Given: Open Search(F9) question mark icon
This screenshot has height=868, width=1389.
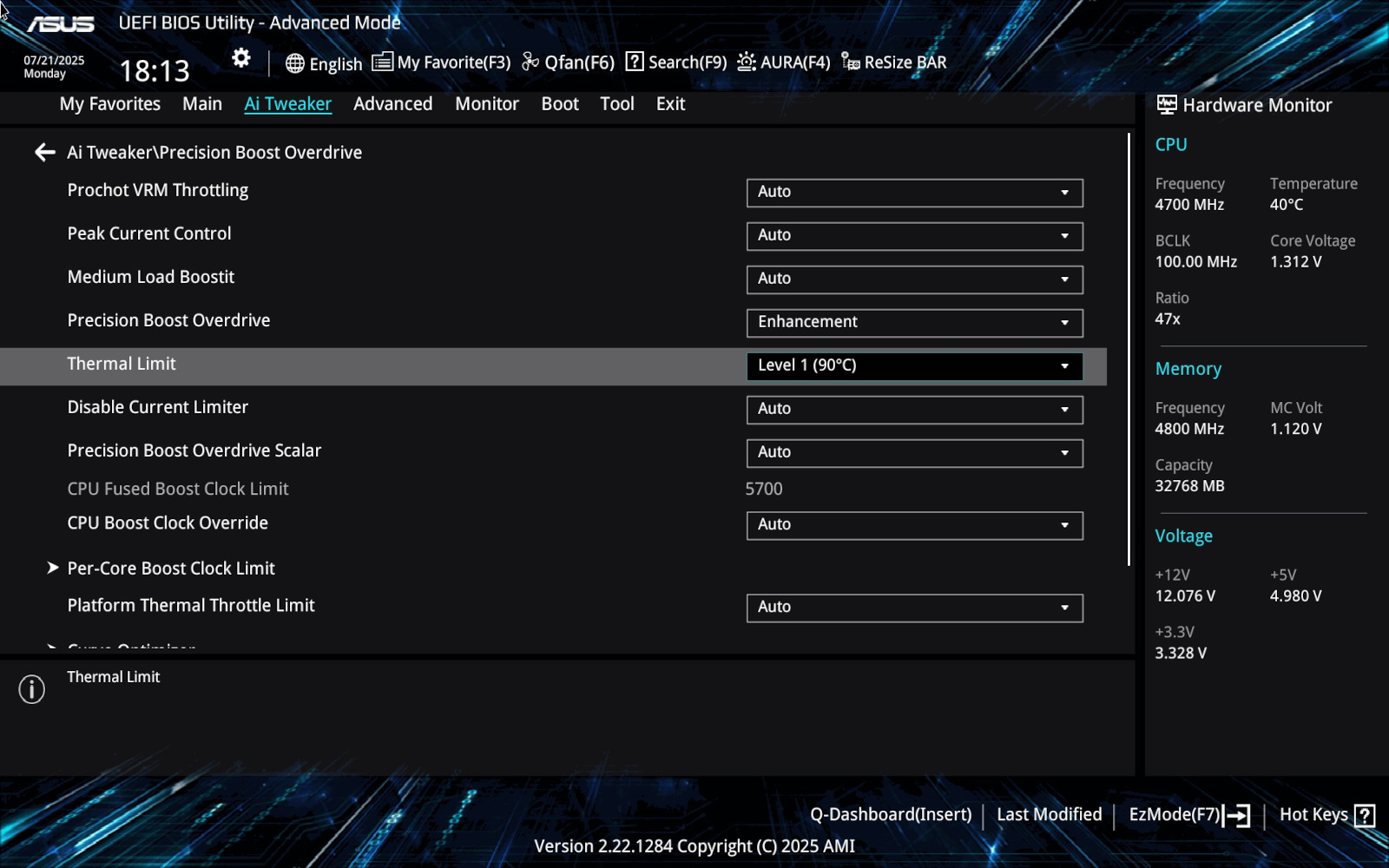Looking at the screenshot, I should 635,62.
